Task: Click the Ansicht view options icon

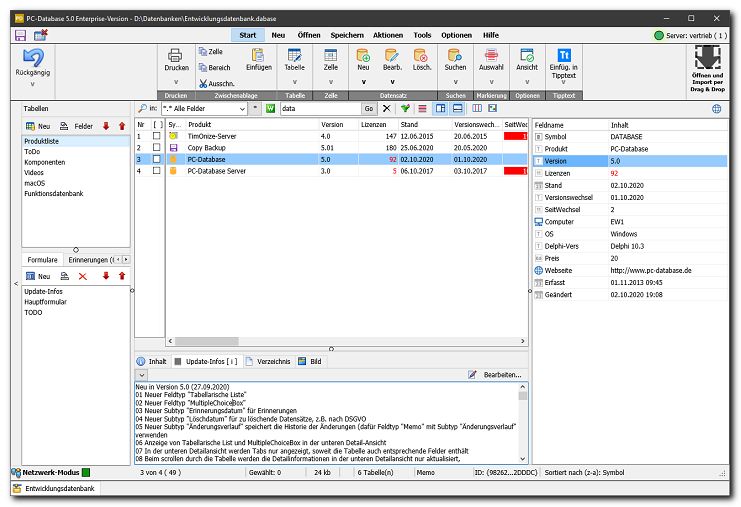Action: click(527, 55)
